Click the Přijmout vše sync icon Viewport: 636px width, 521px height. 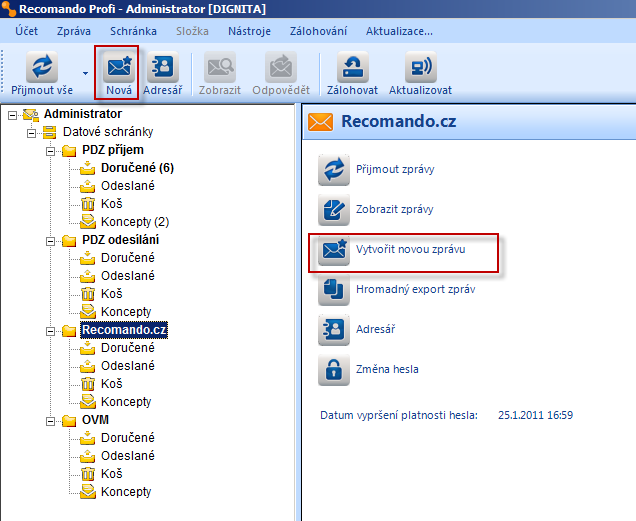[x=42, y=67]
